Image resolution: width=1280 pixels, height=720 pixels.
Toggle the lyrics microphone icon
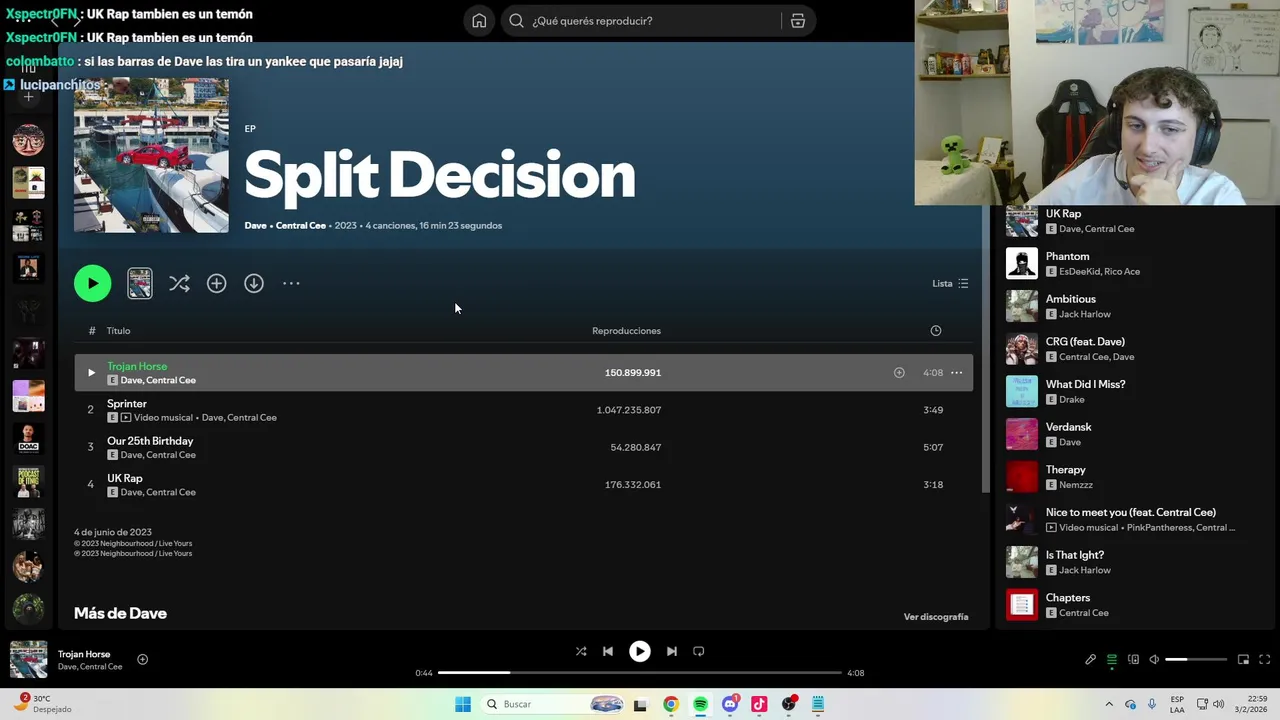click(x=1091, y=660)
